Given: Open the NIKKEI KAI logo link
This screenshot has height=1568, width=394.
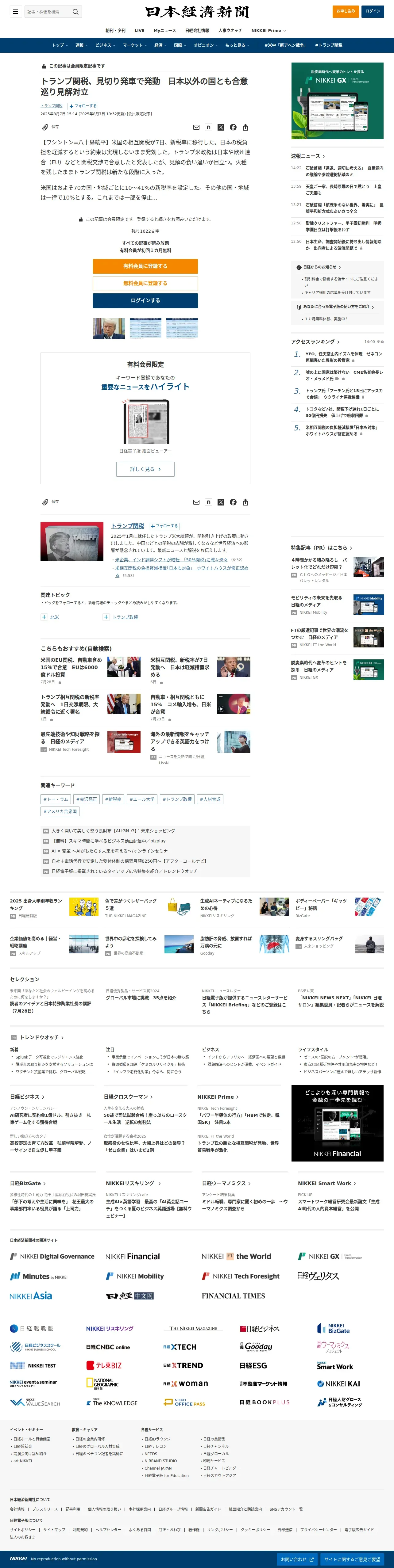Looking at the screenshot, I should pos(338,1383).
